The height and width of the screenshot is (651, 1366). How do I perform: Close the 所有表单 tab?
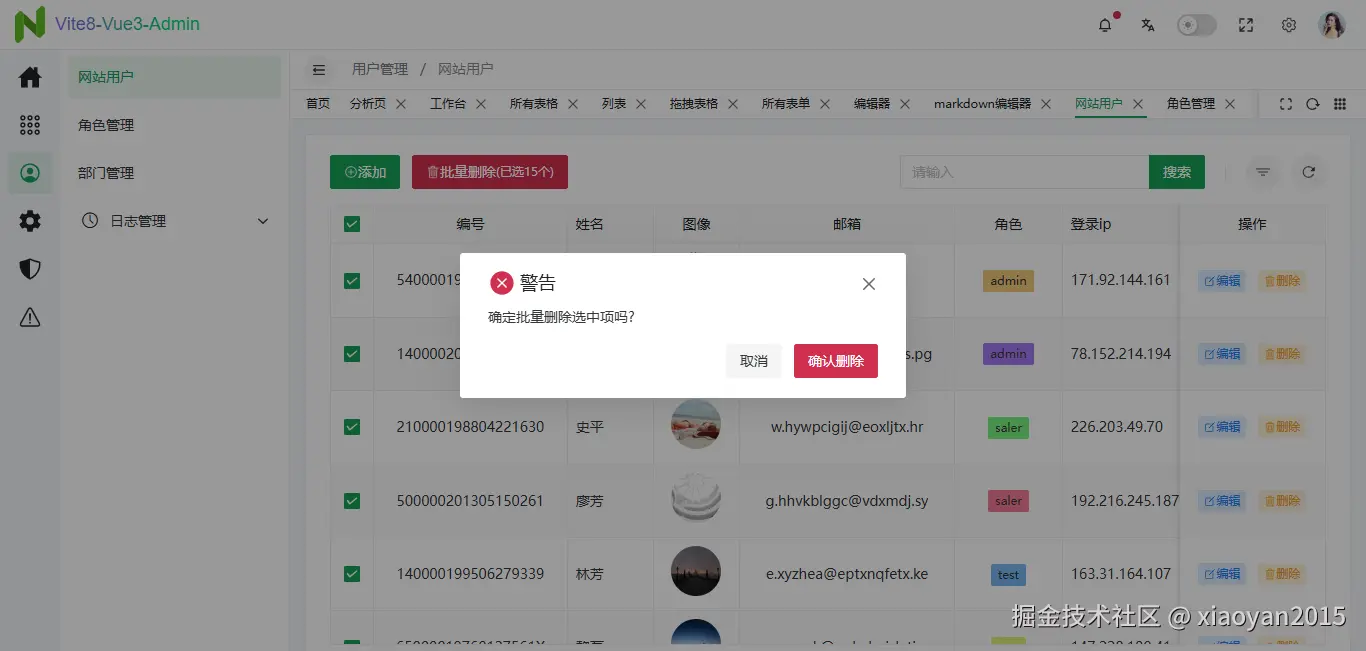click(x=825, y=104)
